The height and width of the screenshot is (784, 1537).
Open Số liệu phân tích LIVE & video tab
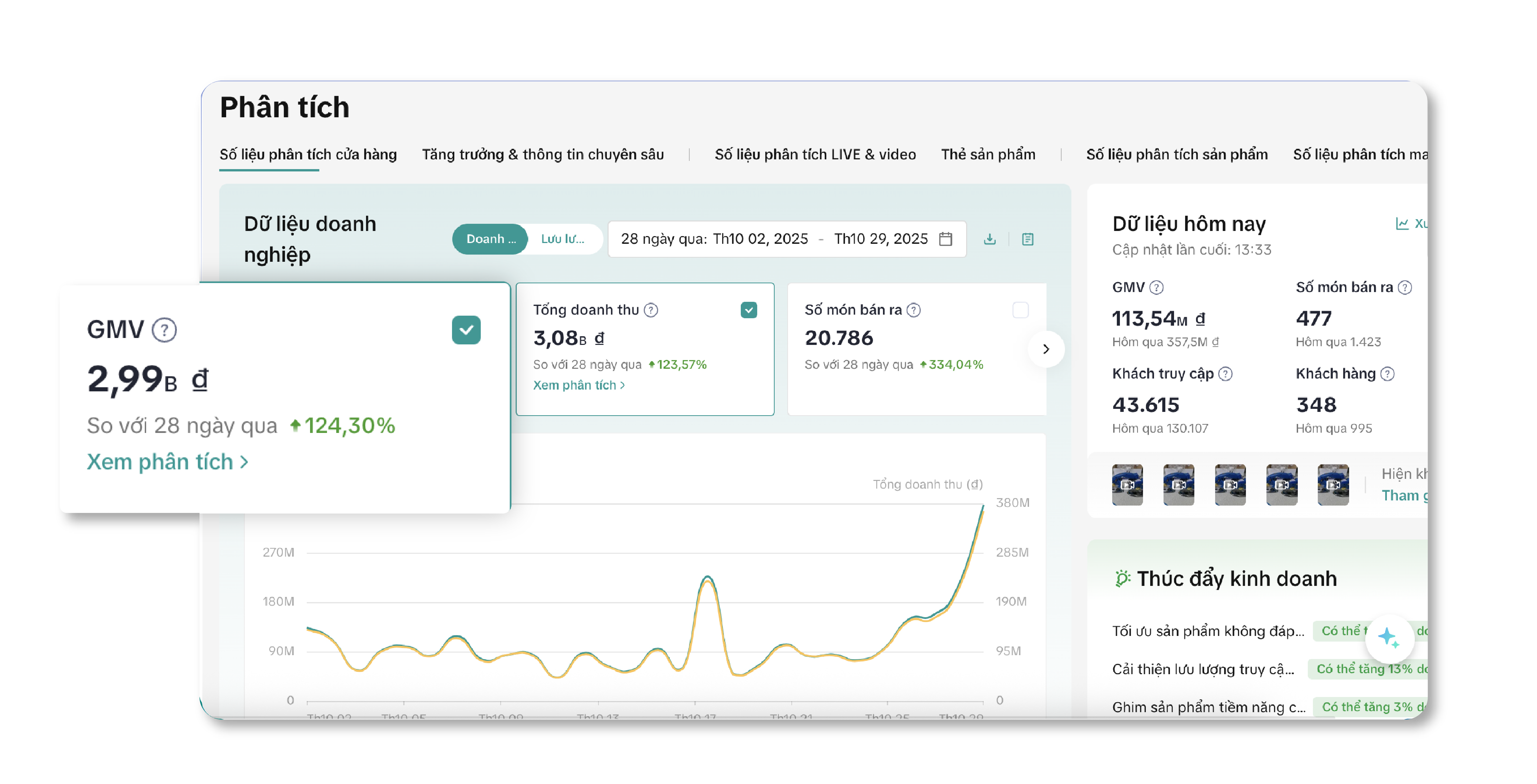click(815, 154)
